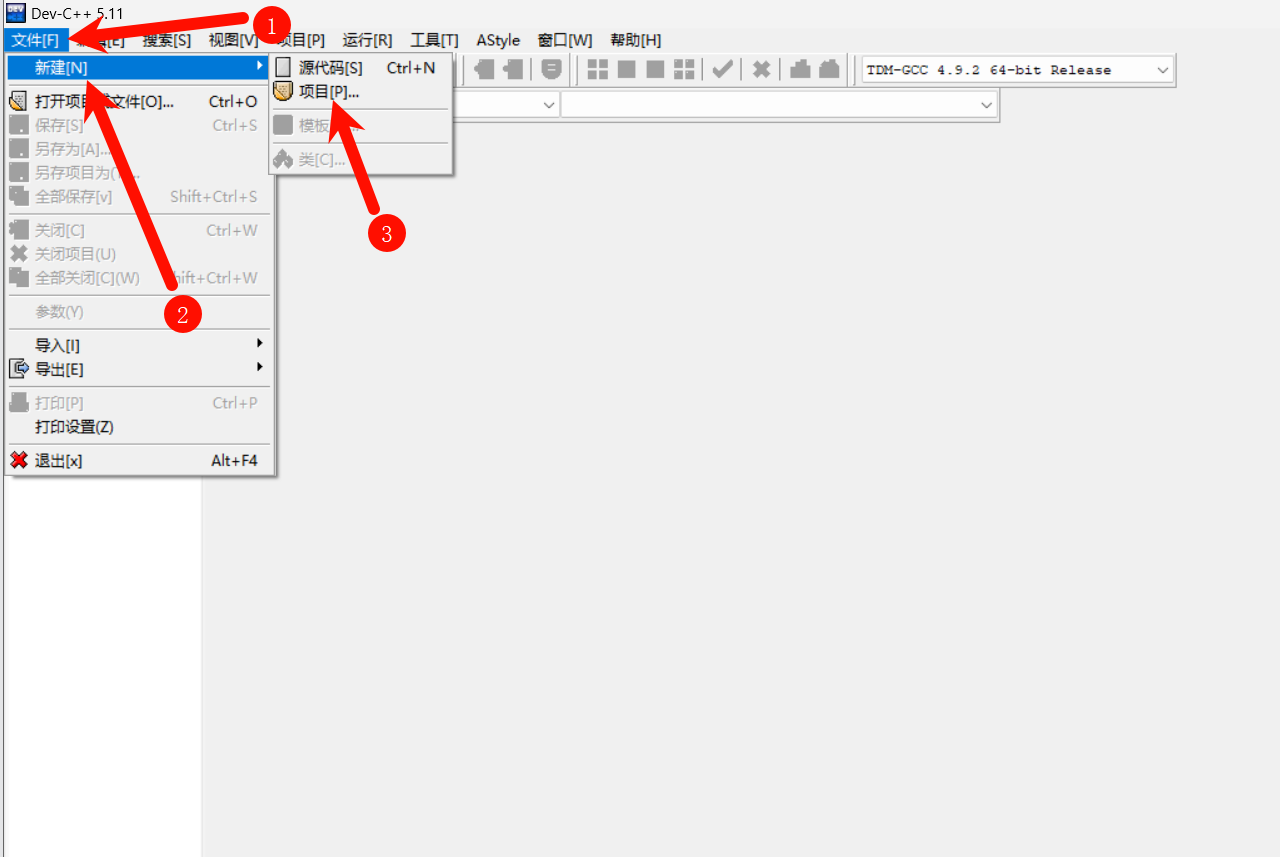Click the four-squares Compile toolbar icon
Viewport: 1280px width, 857px height.
click(598, 69)
